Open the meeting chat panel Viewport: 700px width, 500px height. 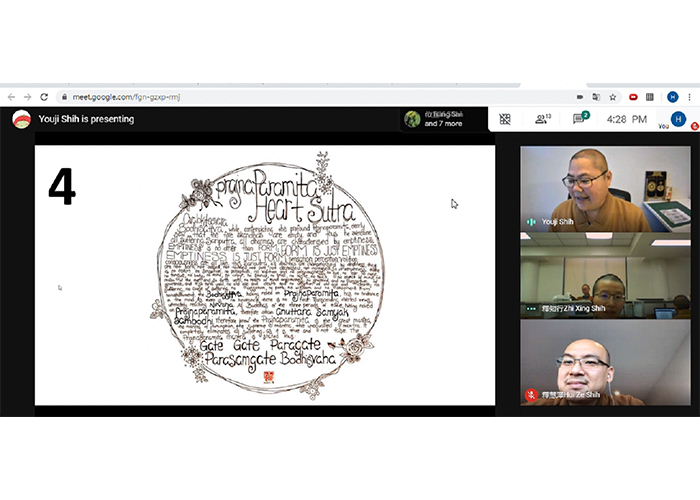579,119
